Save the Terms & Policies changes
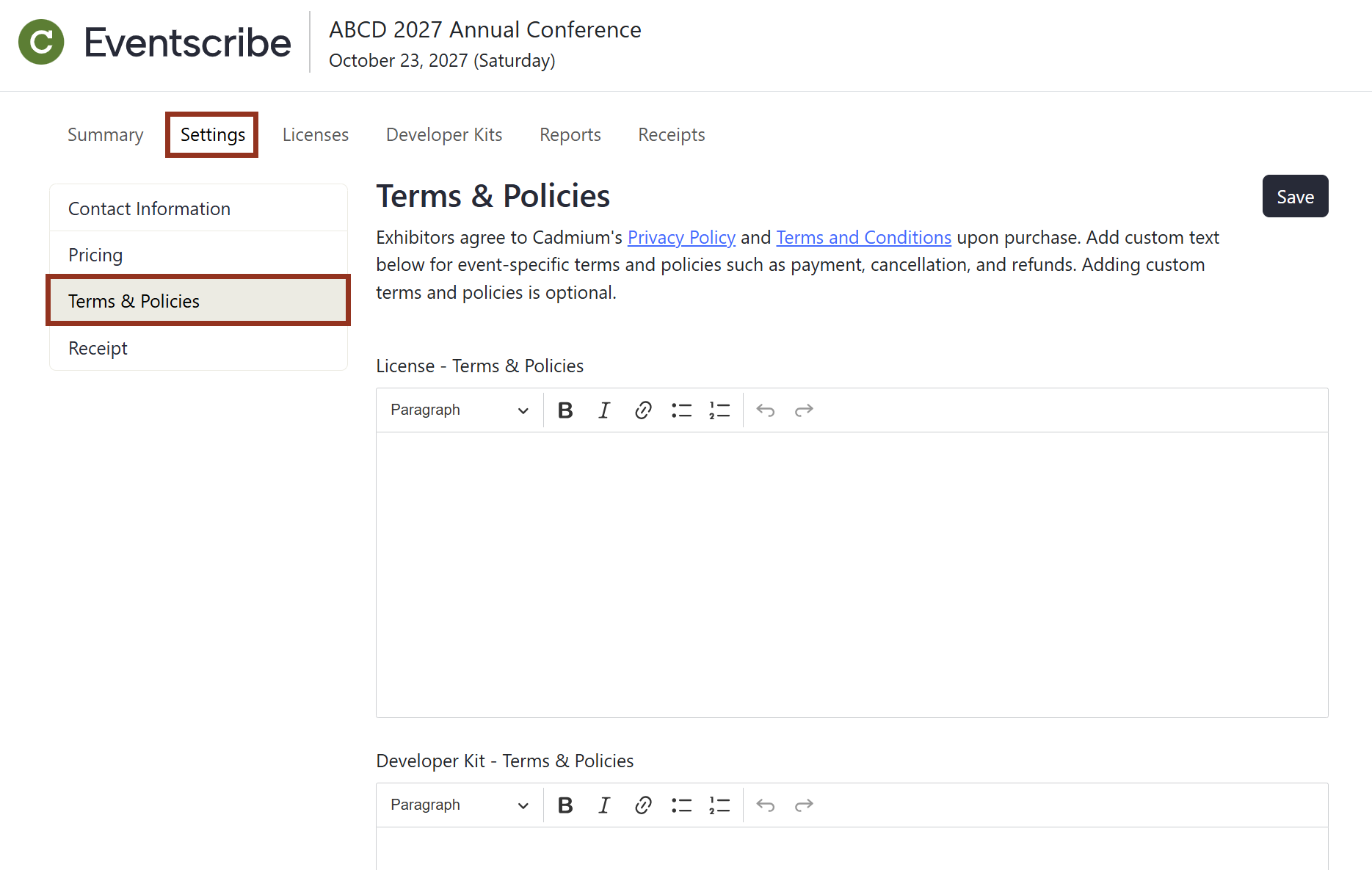Viewport: 1372px width, 870px height. point(1294,196)
